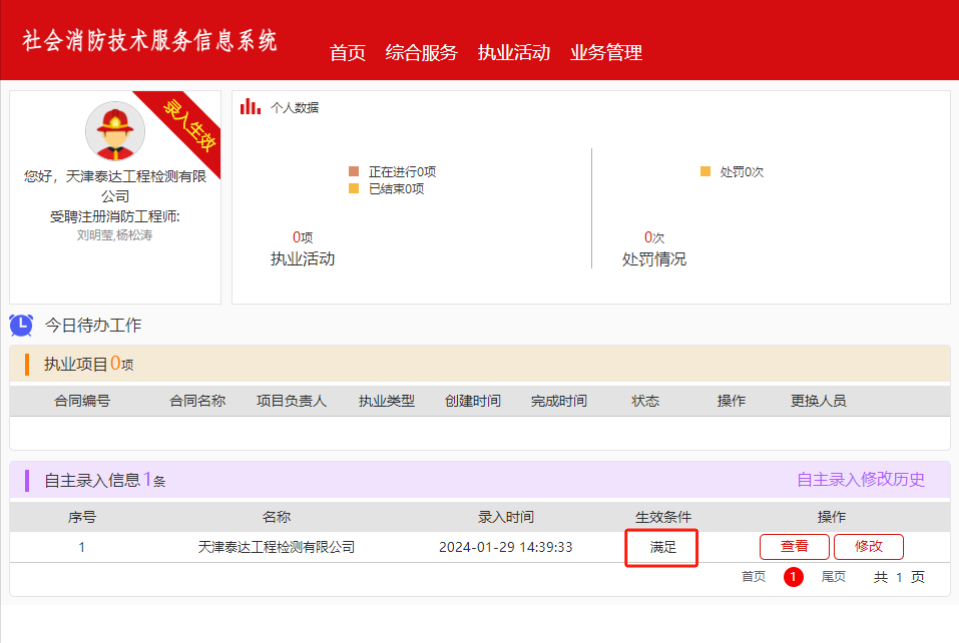Image resolution: width=959 pixels, height=643 pixels.
Task: Click the 项目负责人 column header
Action: (291, 401)
